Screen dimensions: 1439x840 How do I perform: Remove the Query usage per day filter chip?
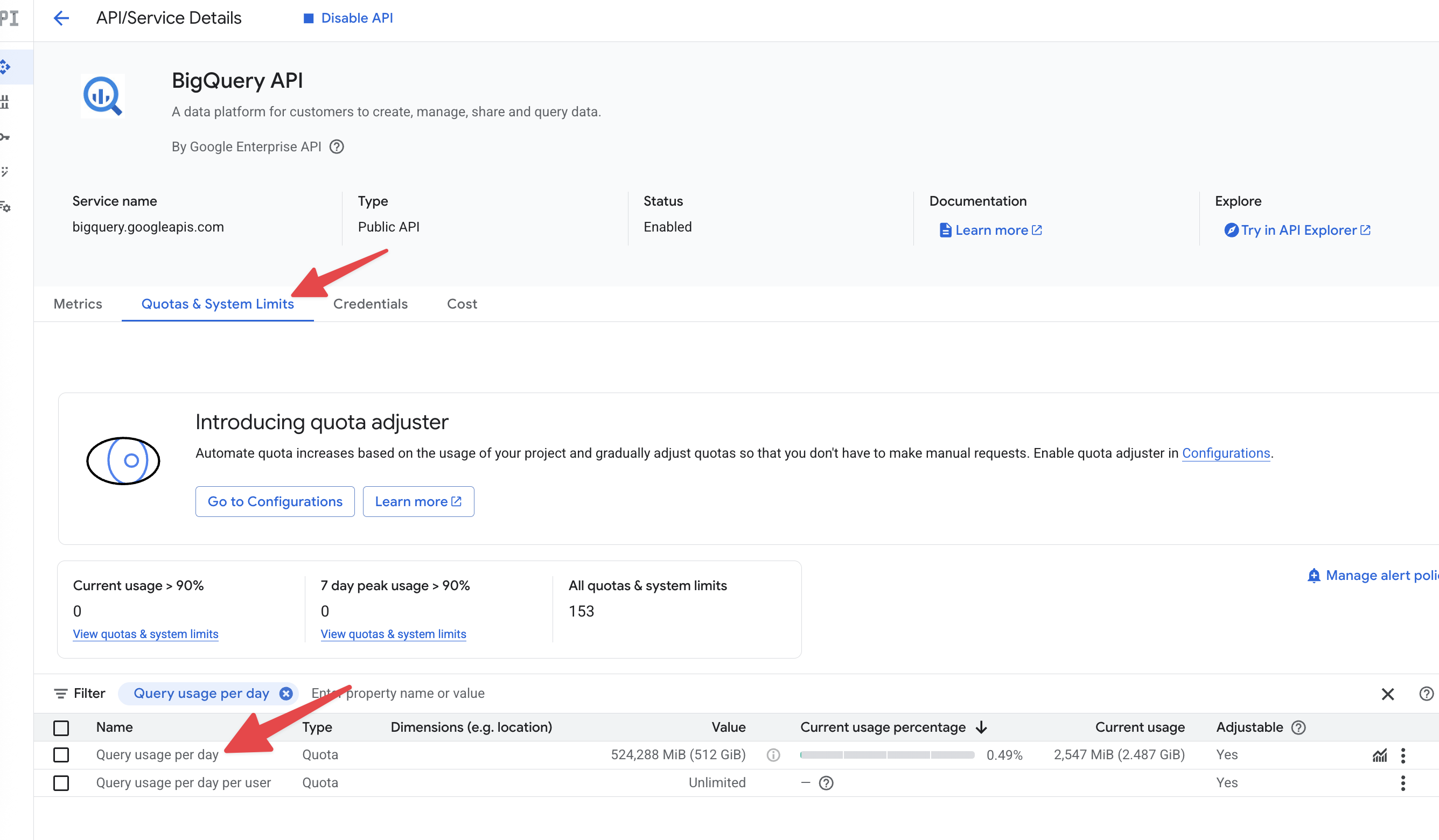coord(286,693)
